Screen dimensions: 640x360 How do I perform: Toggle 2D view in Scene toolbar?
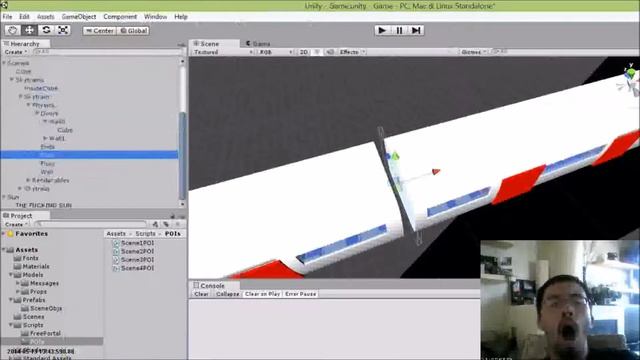pos(304,52)
